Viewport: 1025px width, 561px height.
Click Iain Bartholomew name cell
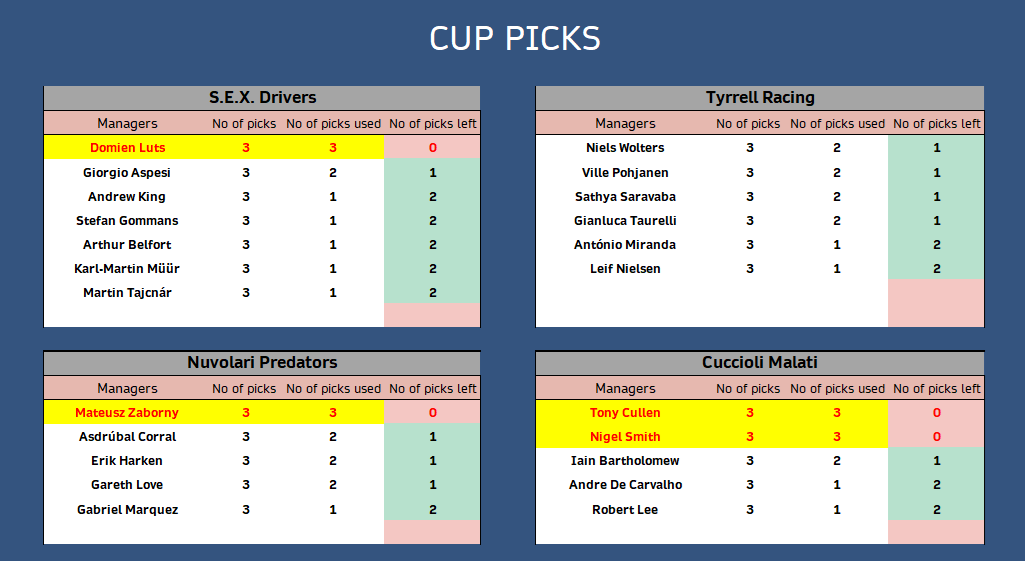click(x=625, y=461)
